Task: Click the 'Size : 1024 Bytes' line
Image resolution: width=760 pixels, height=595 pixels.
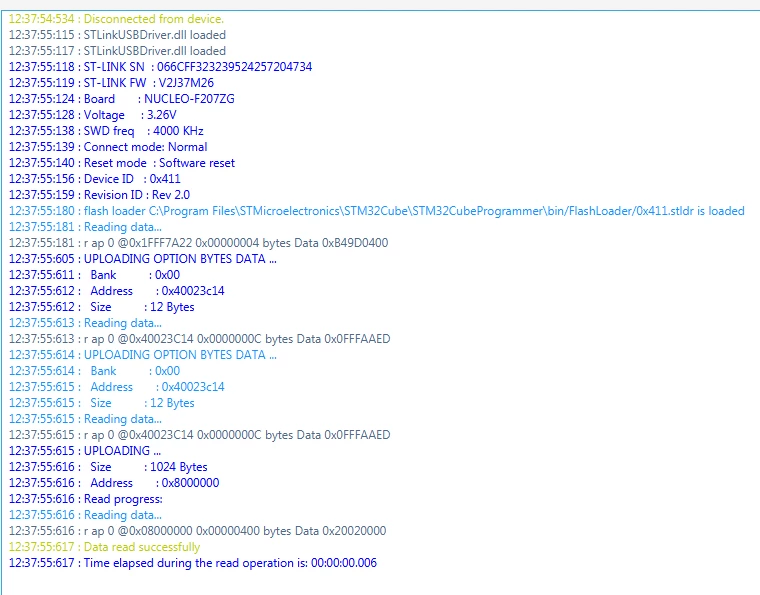Action: [x=108, y=467]
